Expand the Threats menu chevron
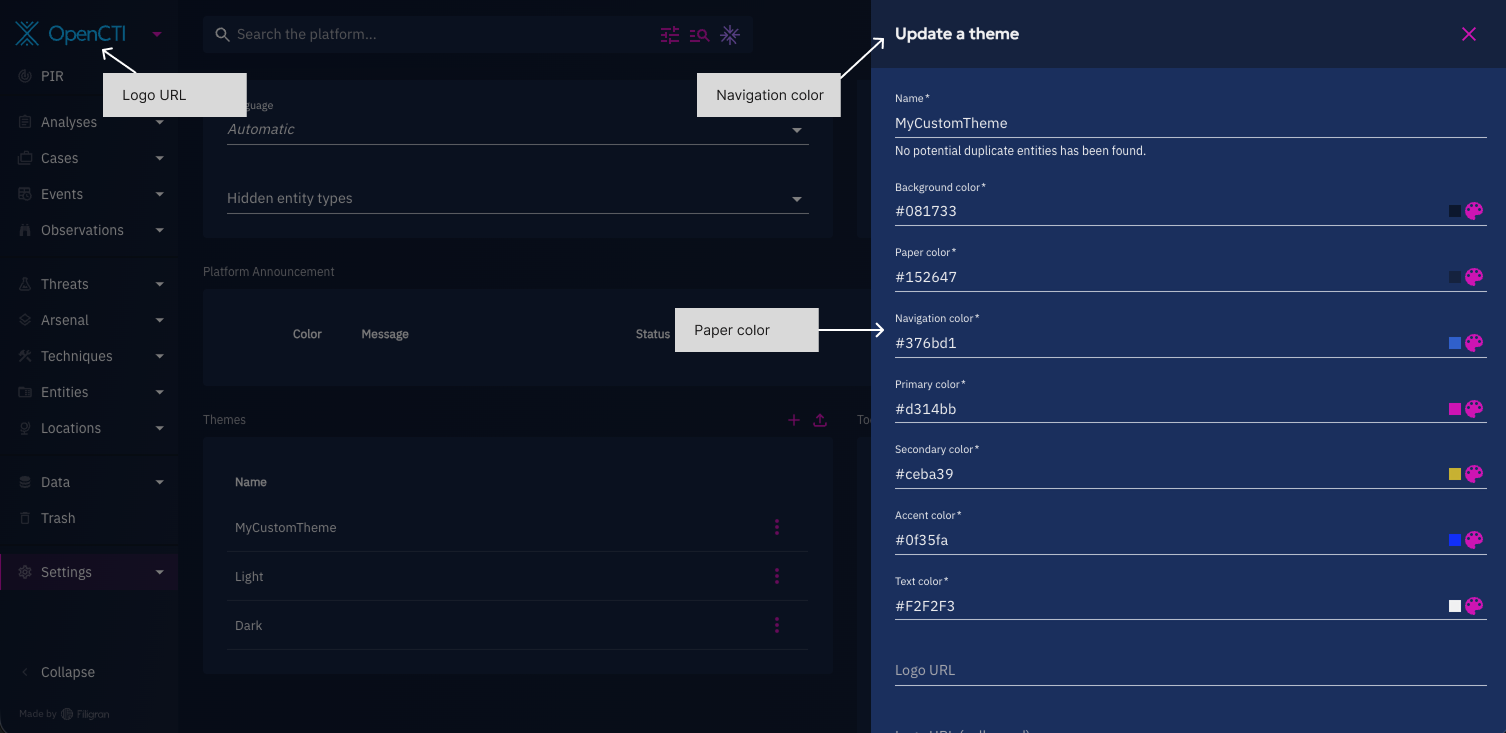Screen dimensions: 1506x733 click(x=160, y=285)
